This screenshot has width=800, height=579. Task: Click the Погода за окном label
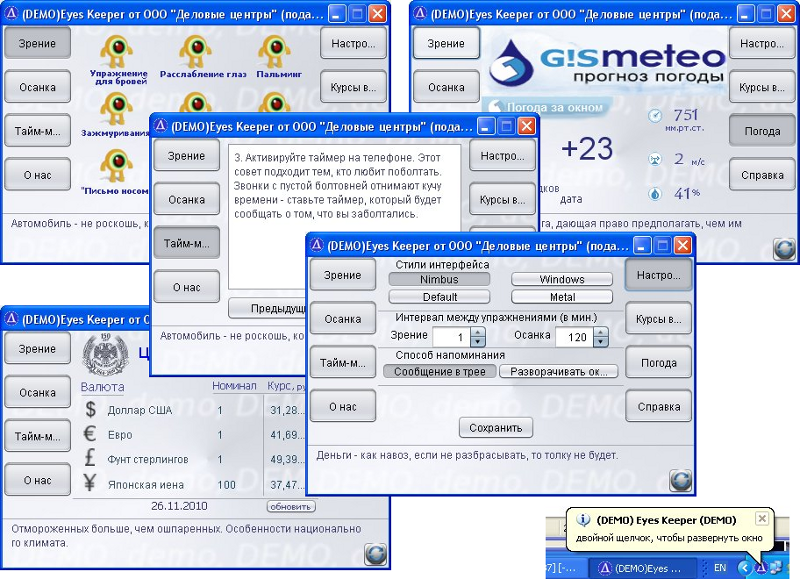[x=555, y=108]
